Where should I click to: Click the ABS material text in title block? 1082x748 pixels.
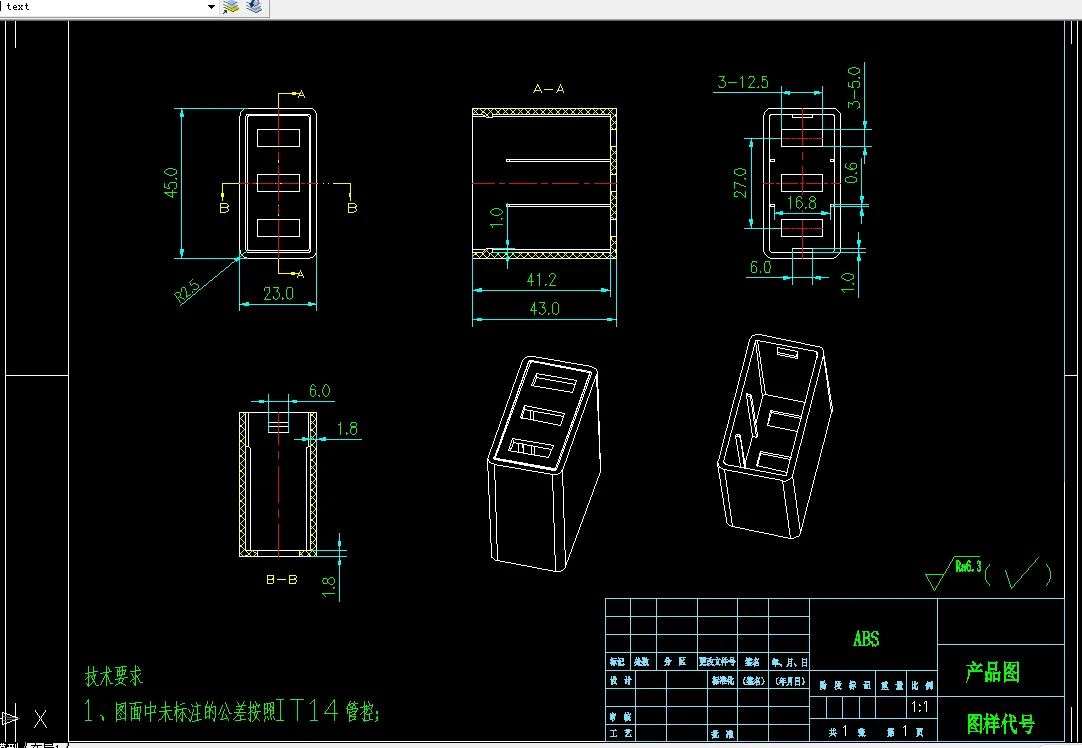pos(866,639)
